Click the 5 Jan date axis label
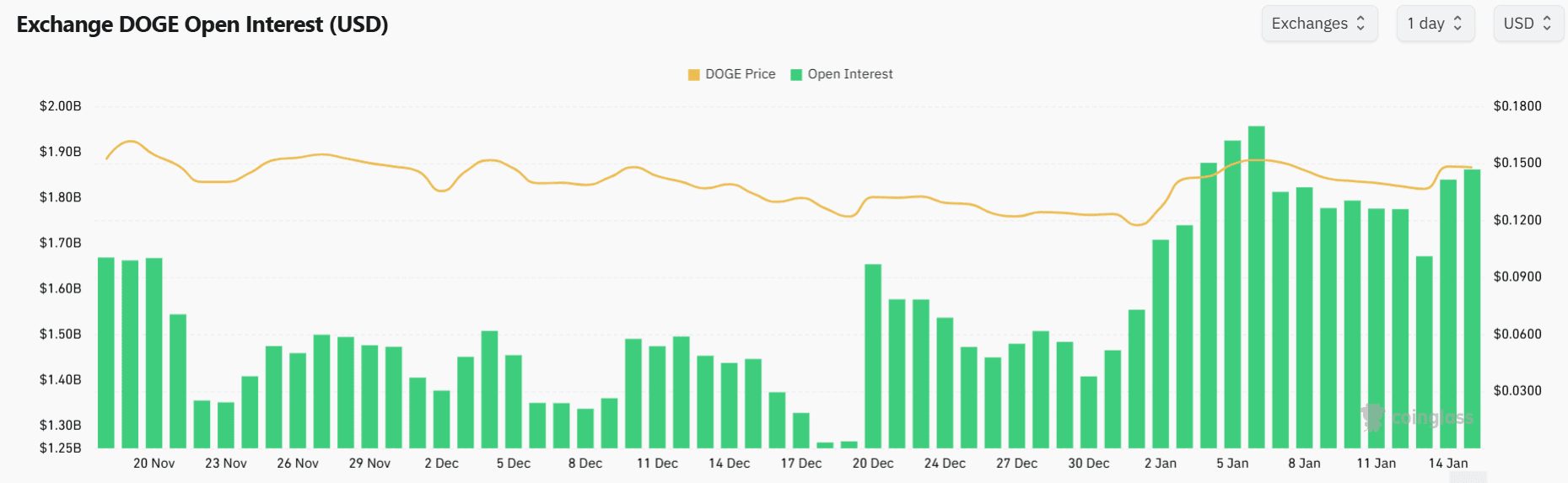This screenshot has width=1568, height=483. 1232,464
